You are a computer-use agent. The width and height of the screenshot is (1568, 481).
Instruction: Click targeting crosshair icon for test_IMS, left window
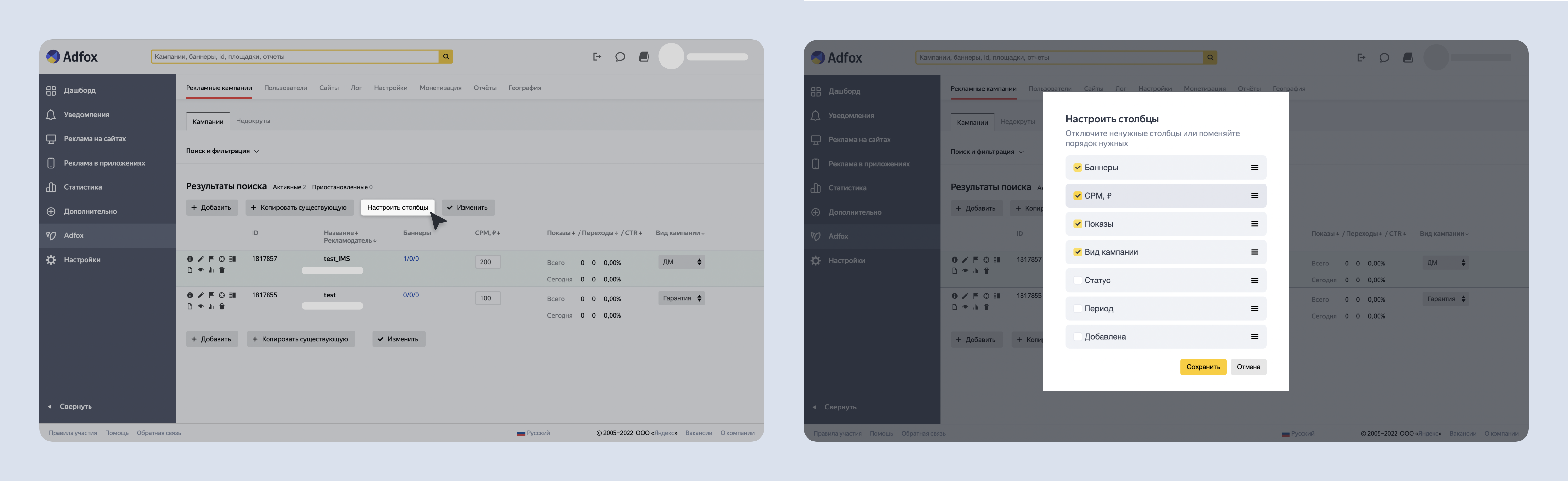221,259
